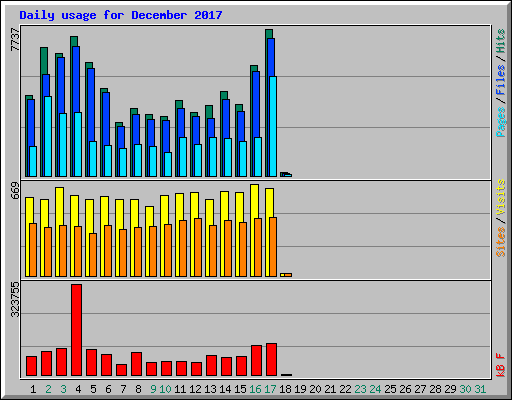Click green day label 30
Image resolution: width=512 pixels, height=400 pixels.
[x=465, y=389]
